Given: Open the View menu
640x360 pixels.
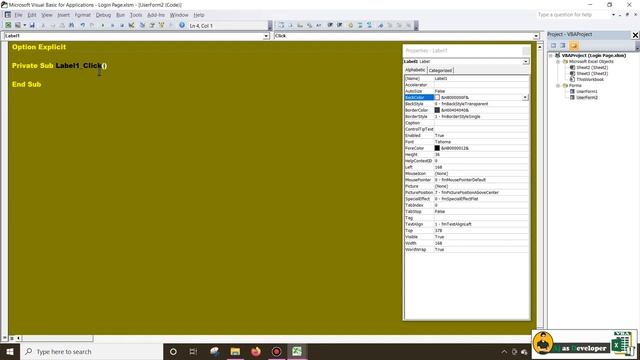Looking at the screenshot, I should point(47,15).
